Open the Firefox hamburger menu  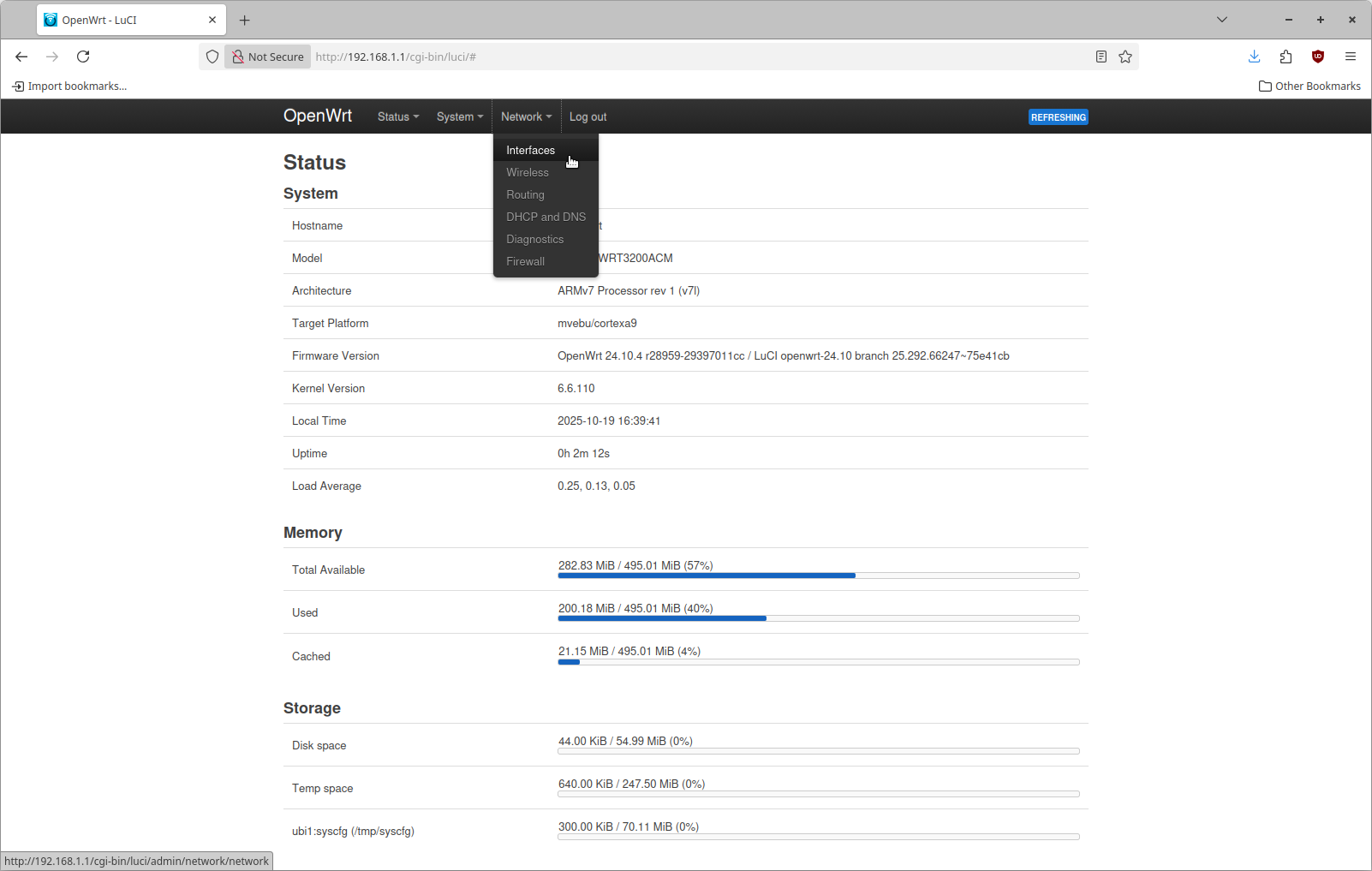pos(1351,57)
